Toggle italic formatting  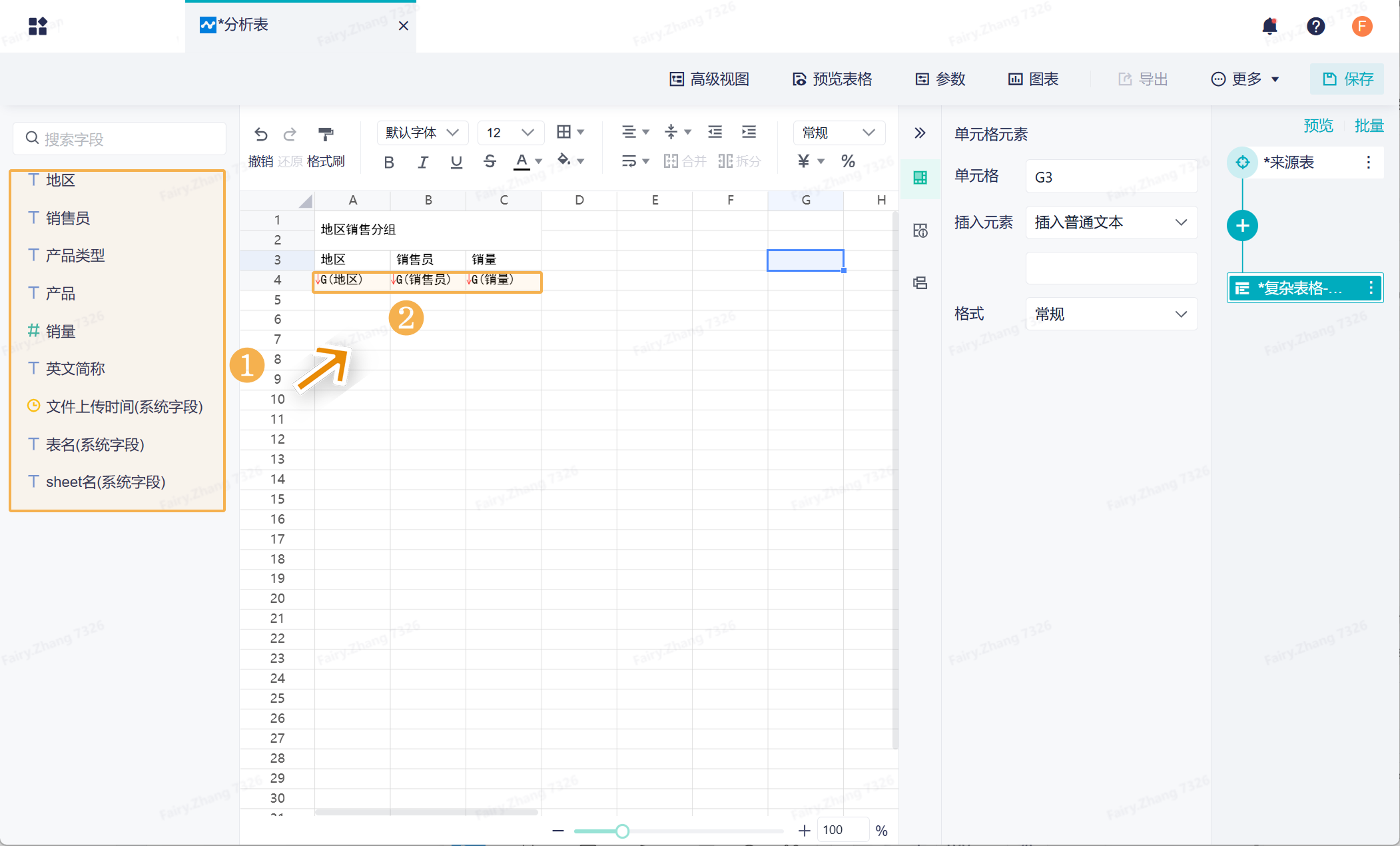tap(422, 161)
